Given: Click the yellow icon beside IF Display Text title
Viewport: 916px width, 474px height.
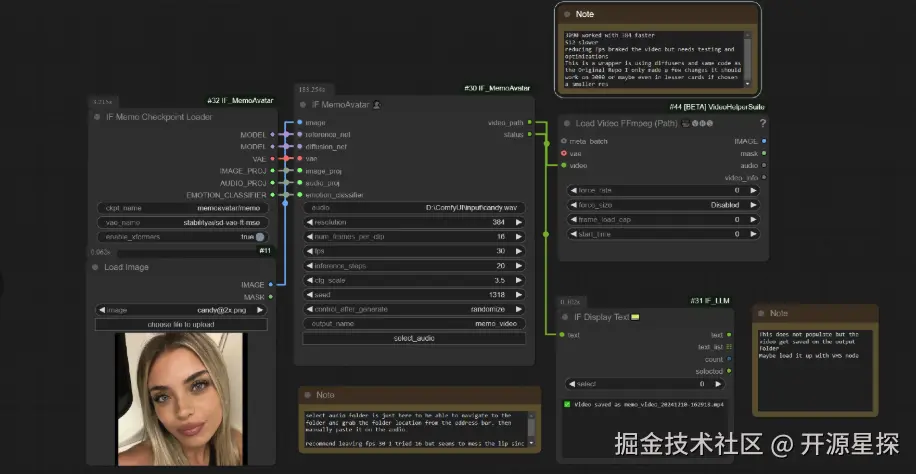Looking at the screenshot, I should pyautogui.click(x=635, y=317).
